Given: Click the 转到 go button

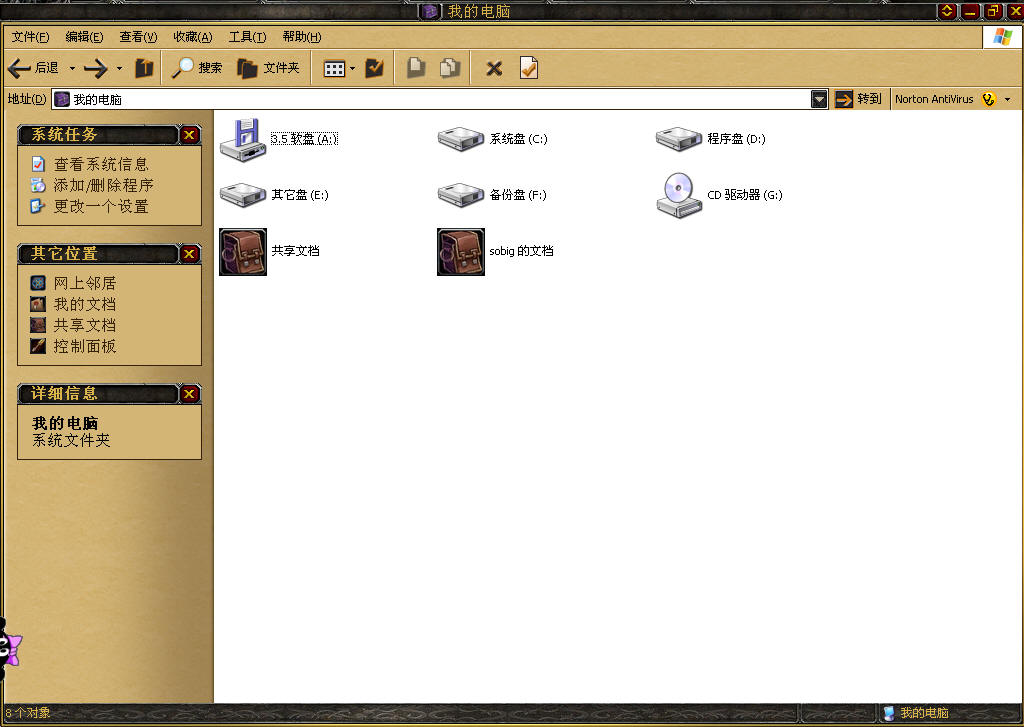Looking at the screenshot, I should click(858, 99).
